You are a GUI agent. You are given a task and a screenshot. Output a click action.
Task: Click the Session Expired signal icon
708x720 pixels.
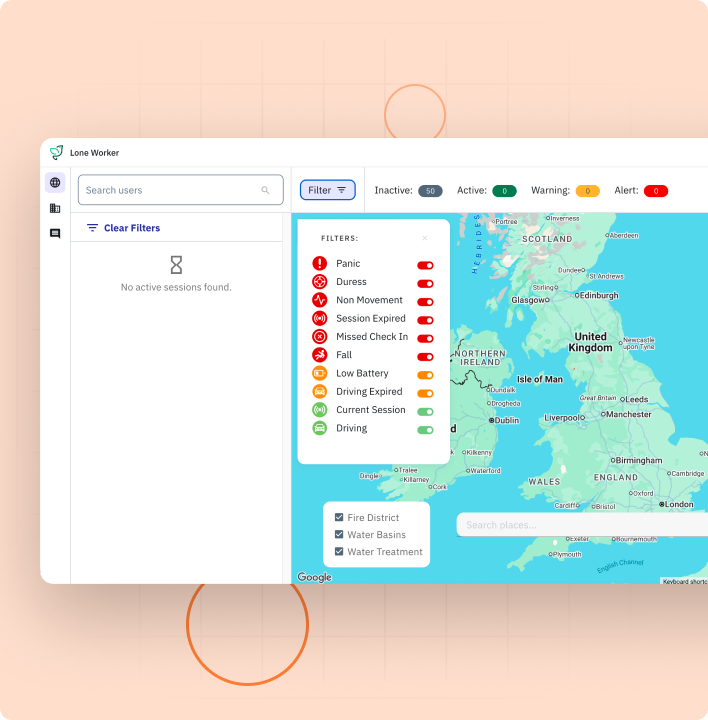point(320,318)
